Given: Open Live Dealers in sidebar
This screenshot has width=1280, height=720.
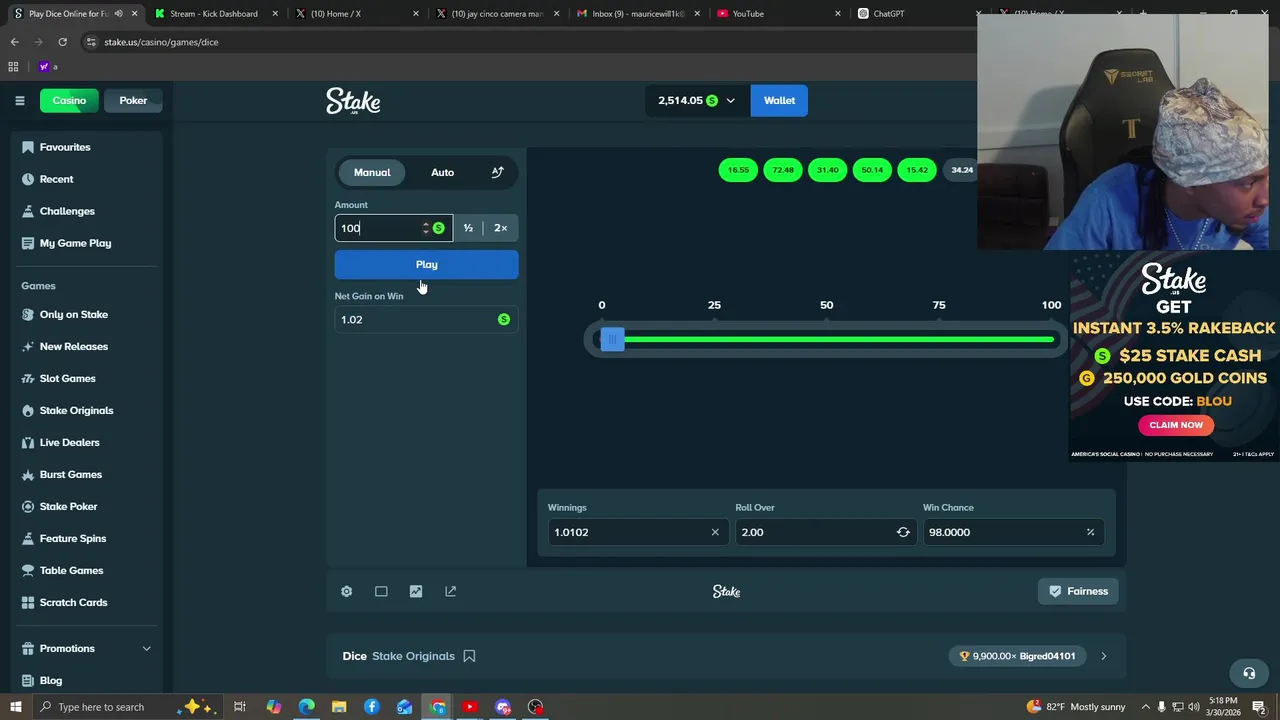Looking at the screenshot, I should tap(86, 442).
